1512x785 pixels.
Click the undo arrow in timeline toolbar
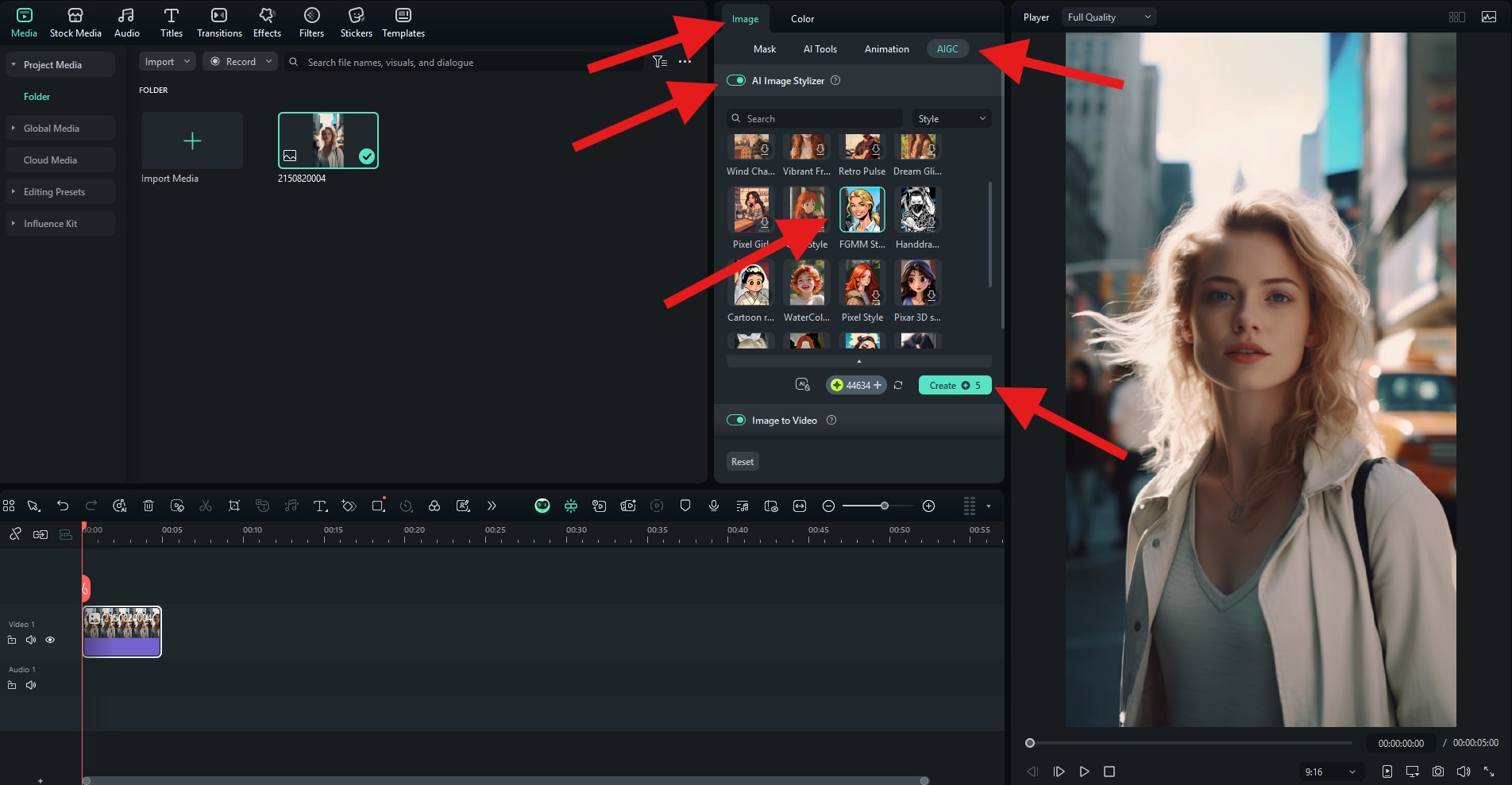click(x=63, y=506)
